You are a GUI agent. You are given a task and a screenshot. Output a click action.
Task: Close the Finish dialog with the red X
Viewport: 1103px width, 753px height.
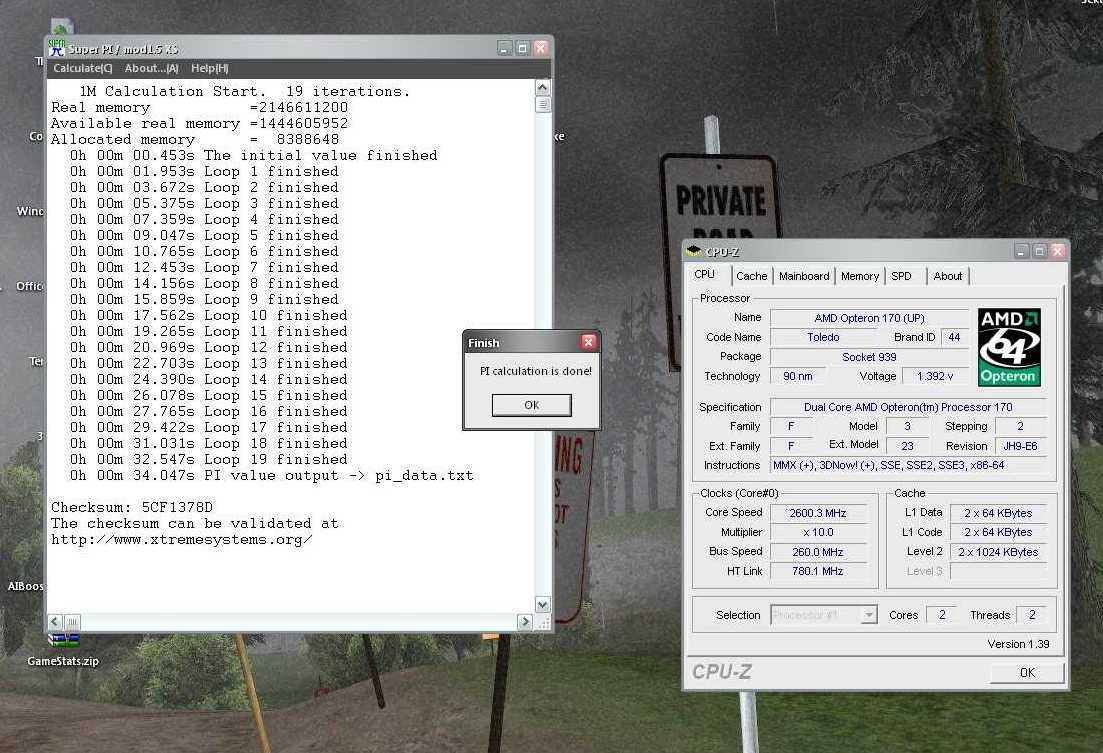tap(588, 342)
